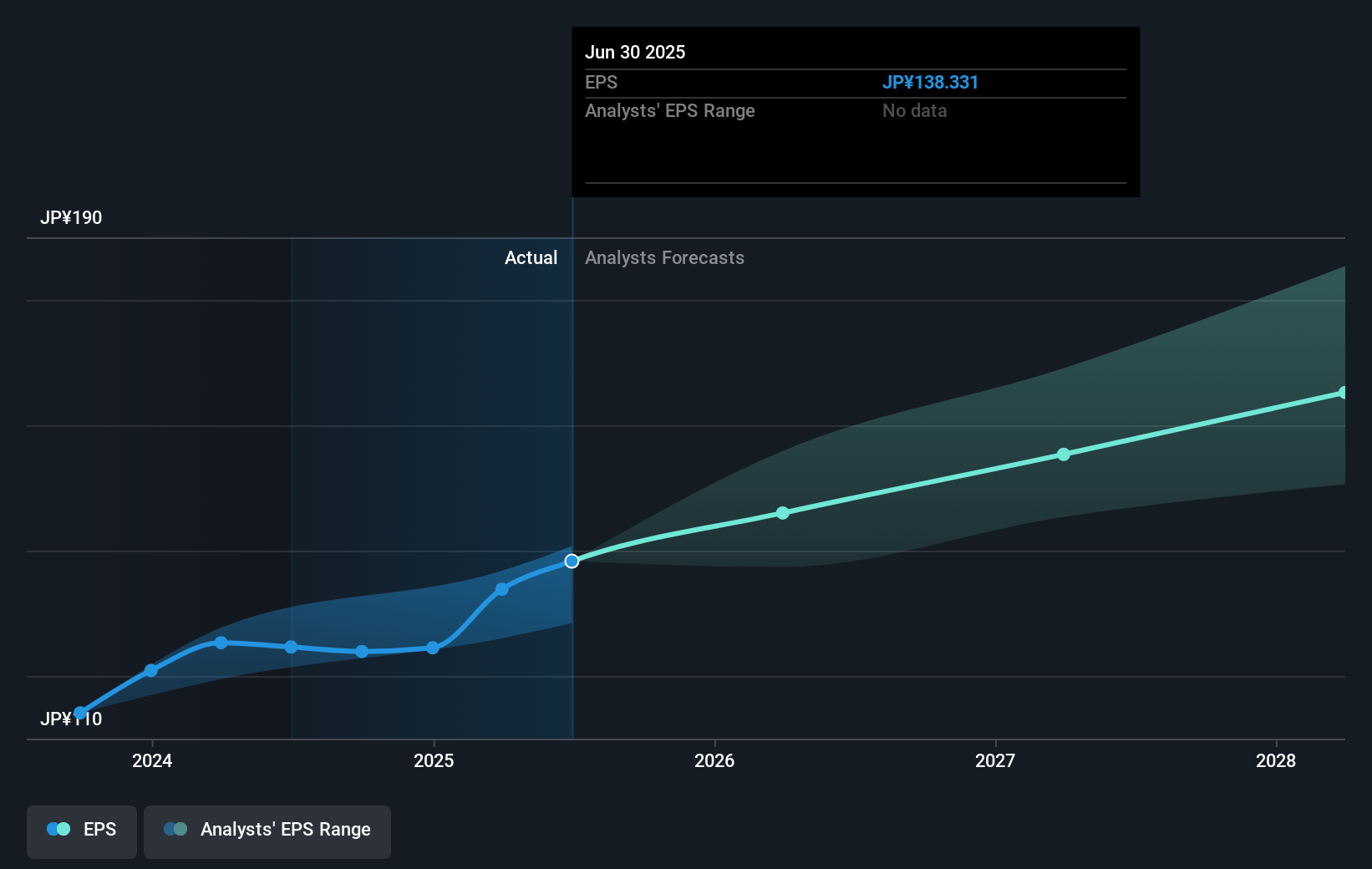The image size is (1372, 869).
Task: Click the Jun 30 2025 tooltip header
Action: 635,52
